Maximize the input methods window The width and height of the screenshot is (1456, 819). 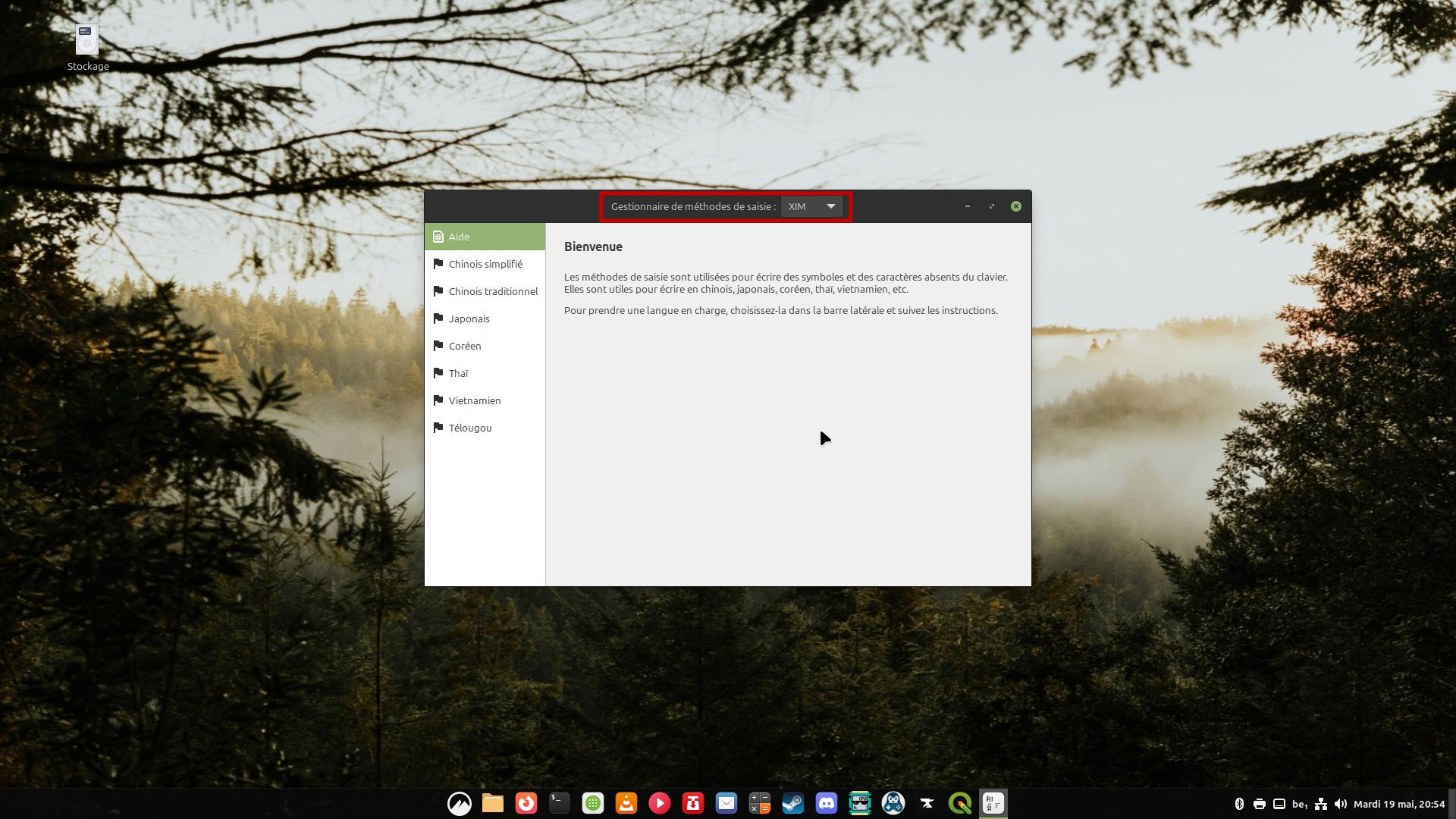pyautogui.click(x=992, y=206)
